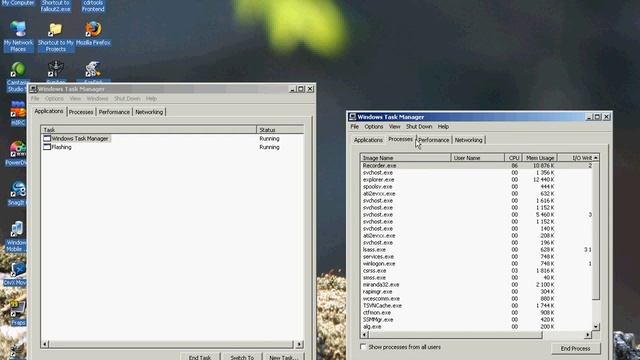
Task: Click the Status column header in Applications list
Action: tap(280, 130)
